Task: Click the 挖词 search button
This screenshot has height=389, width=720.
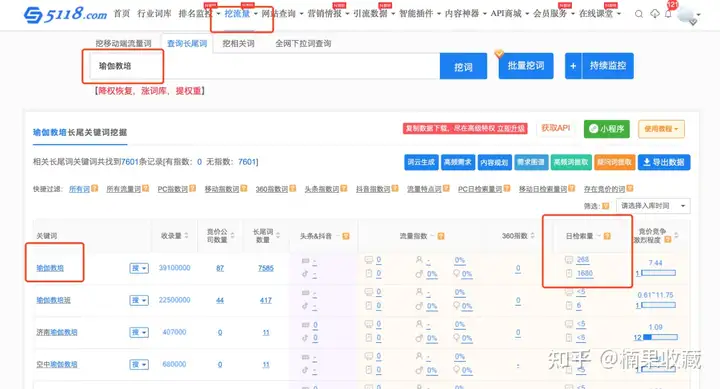Action: coord(463,67)
